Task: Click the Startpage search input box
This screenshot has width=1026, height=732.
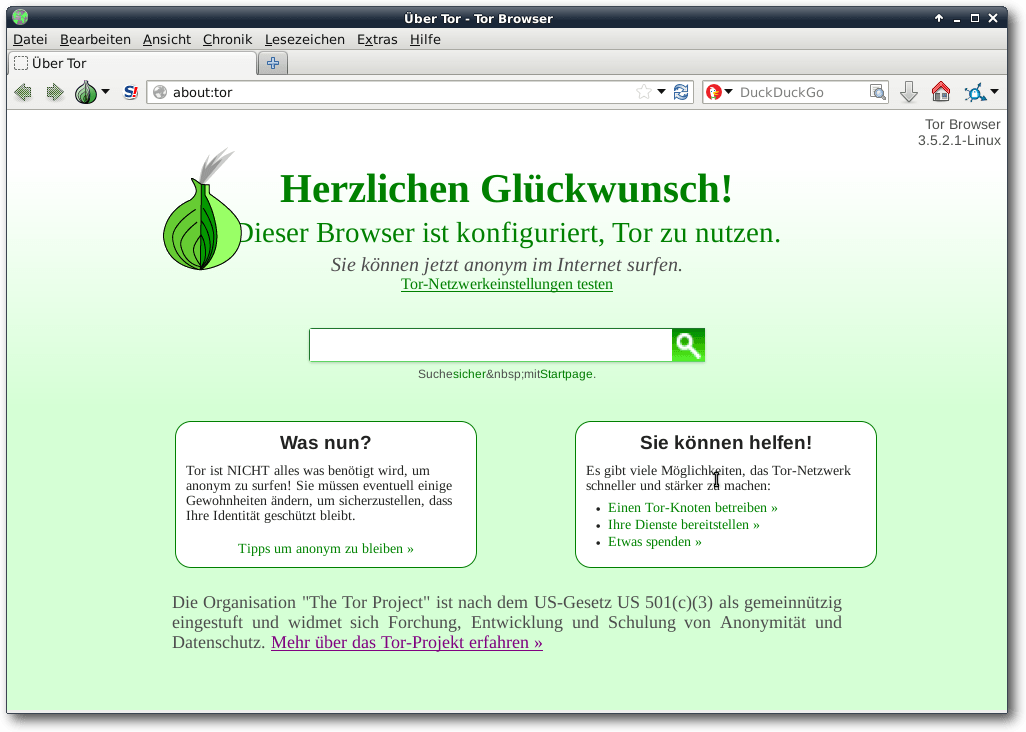Action: click(x=491, y=345)
